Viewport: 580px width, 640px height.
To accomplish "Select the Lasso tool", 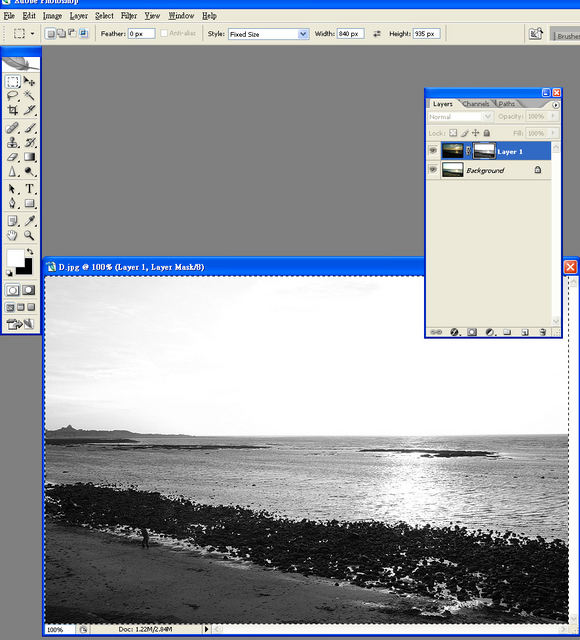I will coord(13,96).
